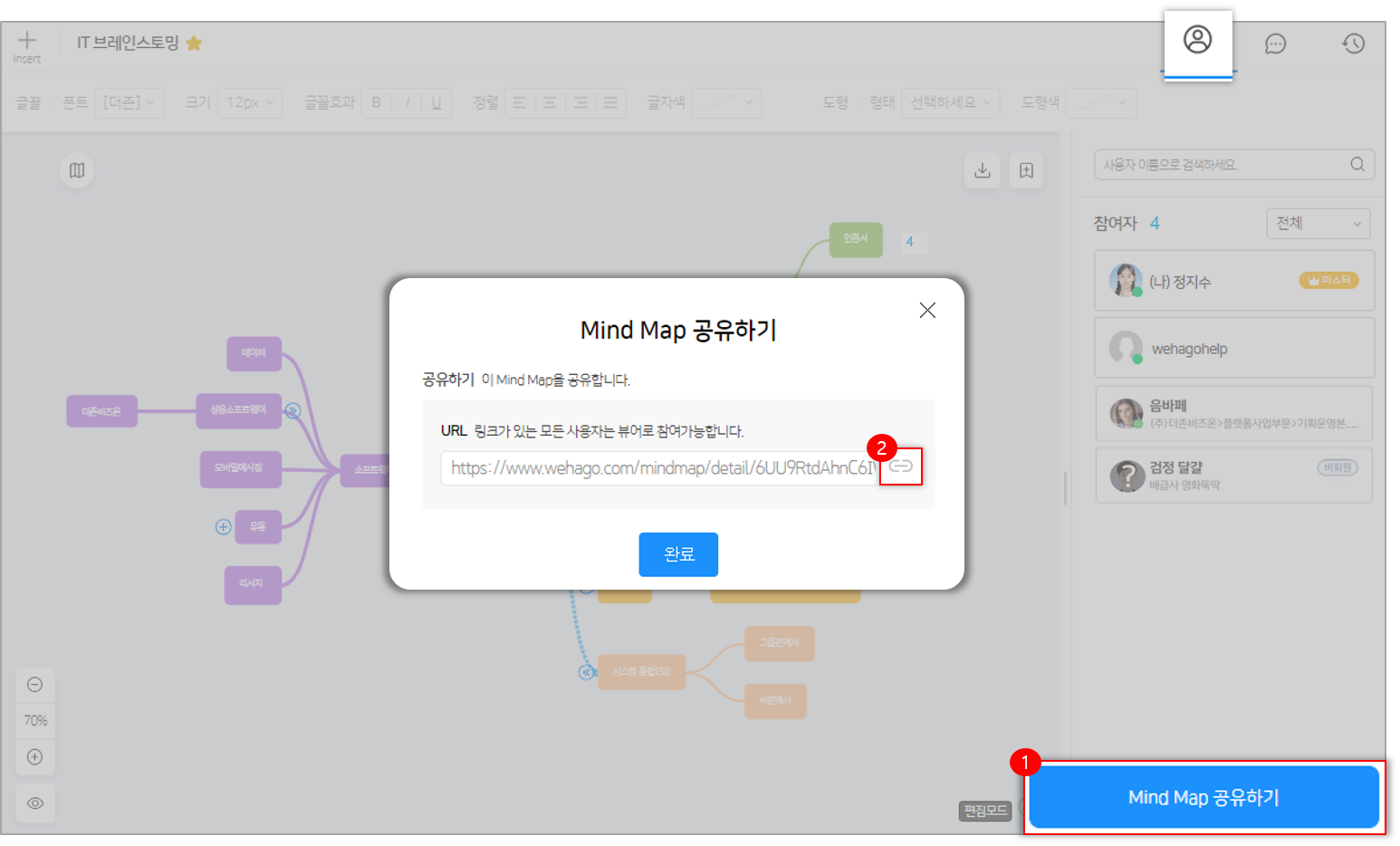Click the copy link icon beside URL
Viewport: 1400px width, 846px height.
coord(900,466)
